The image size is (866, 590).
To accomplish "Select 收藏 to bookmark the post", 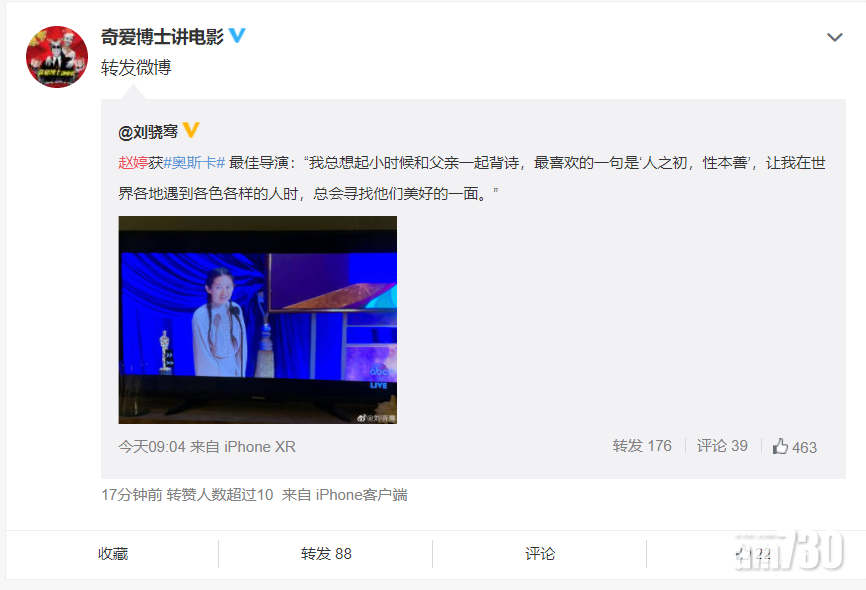I will [113, 554].
